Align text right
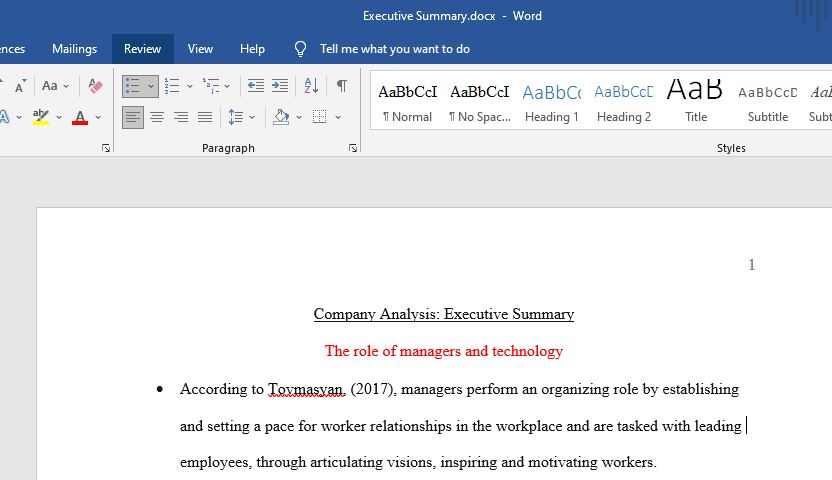 click(x=181, y=117)
